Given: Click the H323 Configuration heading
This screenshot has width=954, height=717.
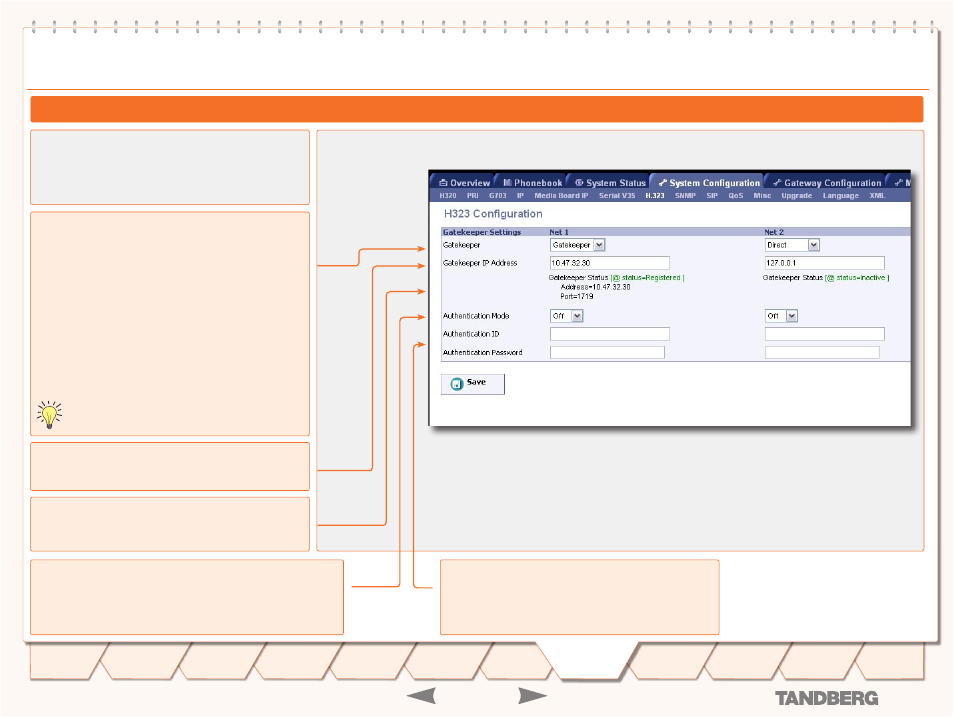Looking at the screenshot, I should [x=493, y=214].
